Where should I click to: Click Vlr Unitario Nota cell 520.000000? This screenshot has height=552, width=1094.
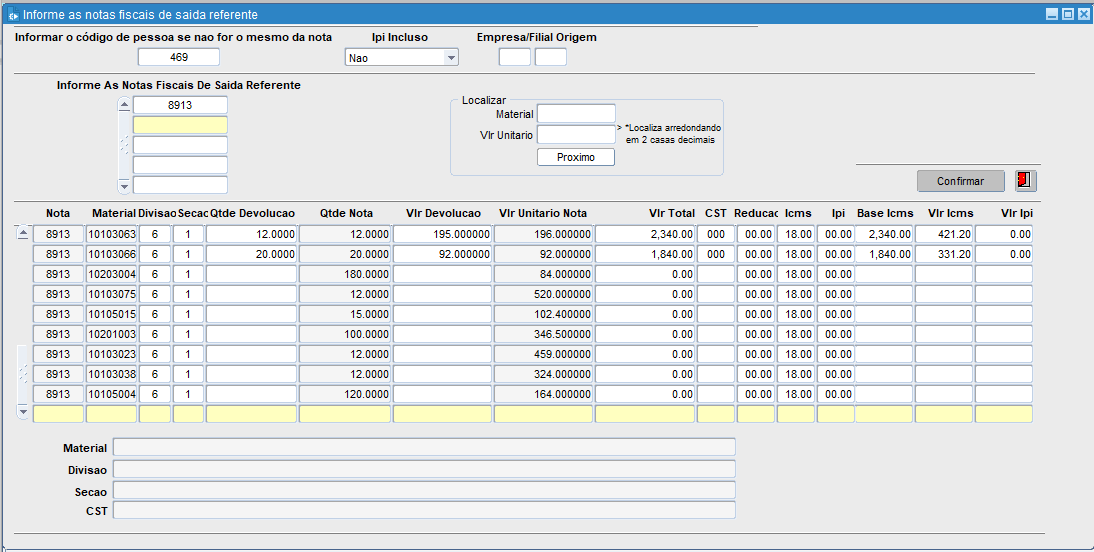tap(544, 294)
